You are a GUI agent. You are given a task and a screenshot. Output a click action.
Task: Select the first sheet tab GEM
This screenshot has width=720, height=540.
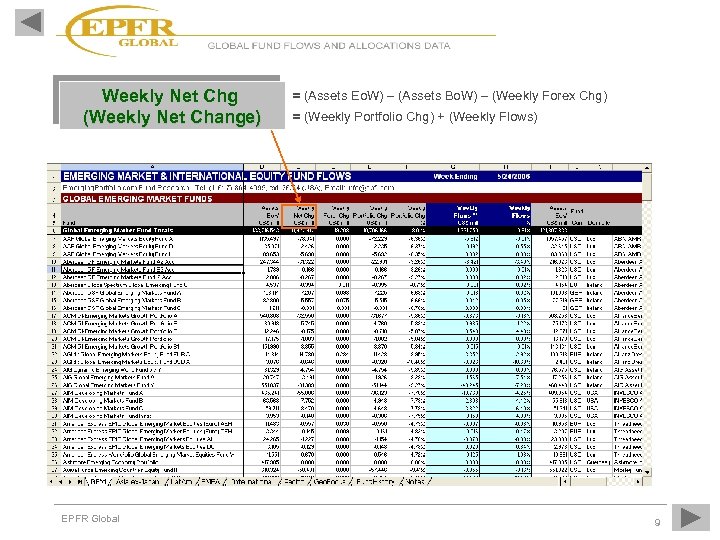[x=98, y=482]
